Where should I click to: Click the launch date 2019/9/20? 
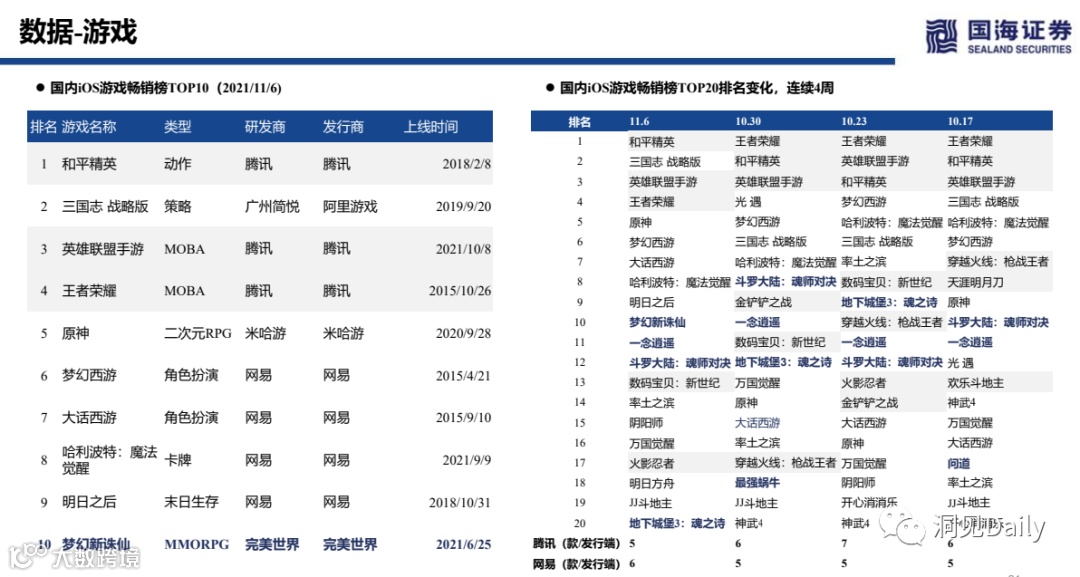pos(463,207)
